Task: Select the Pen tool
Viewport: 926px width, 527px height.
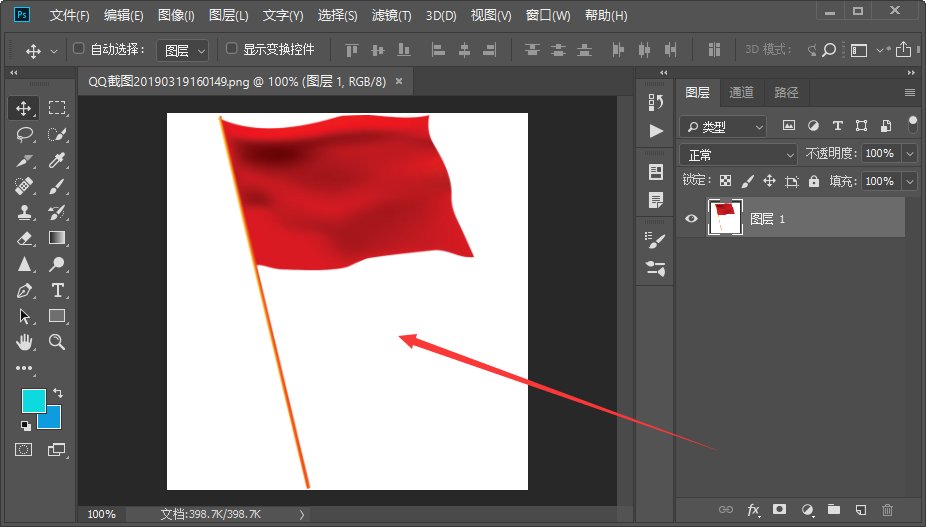Action: pyautogui.click(x=24, y=290)
